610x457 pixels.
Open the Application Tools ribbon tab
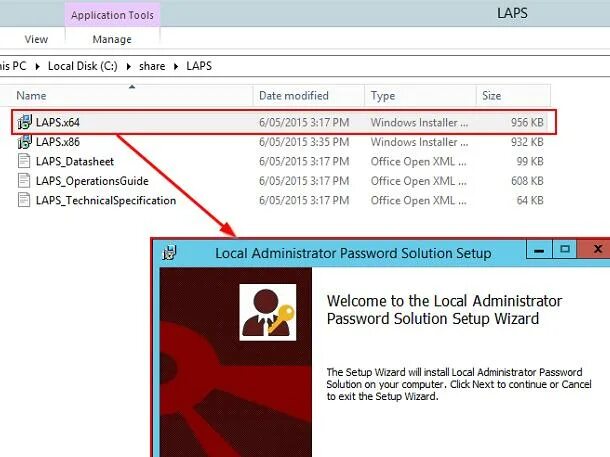112,15
